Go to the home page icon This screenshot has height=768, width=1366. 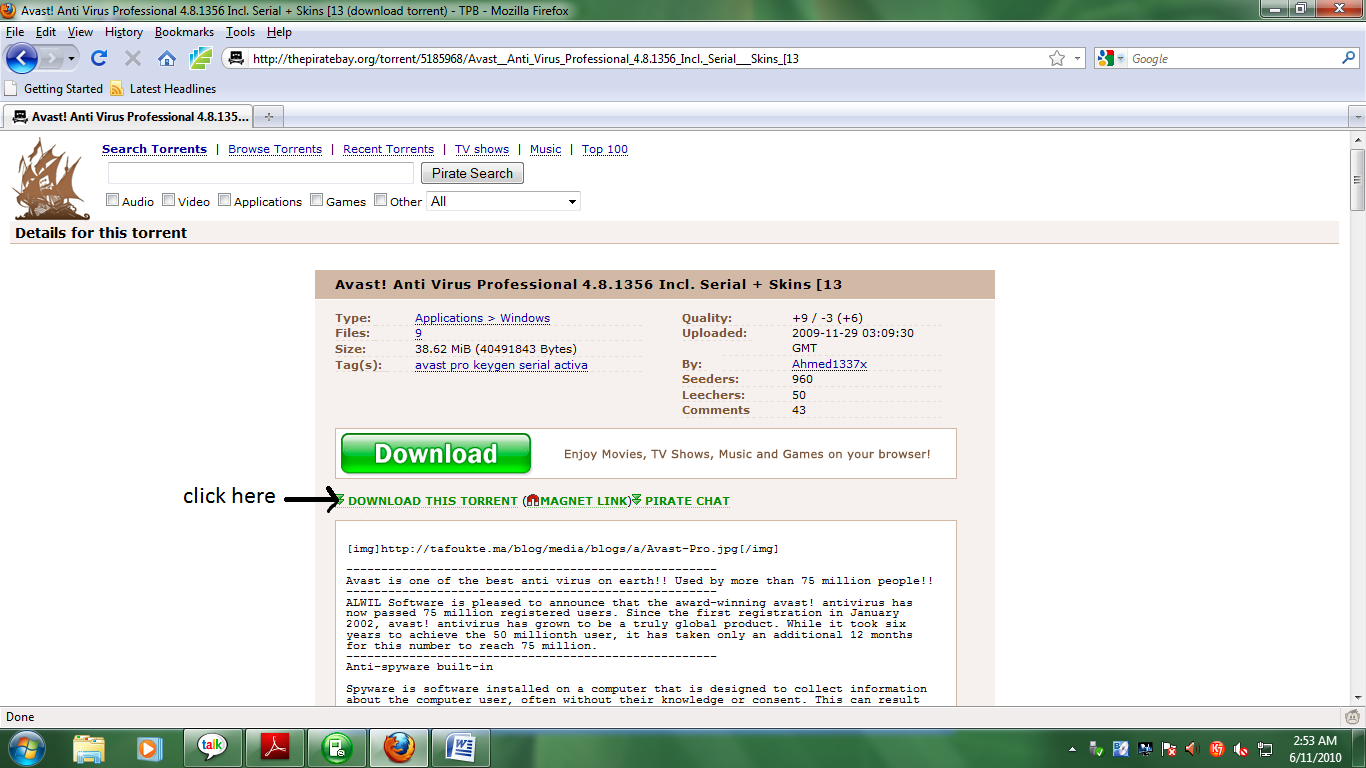pos(167,59)
